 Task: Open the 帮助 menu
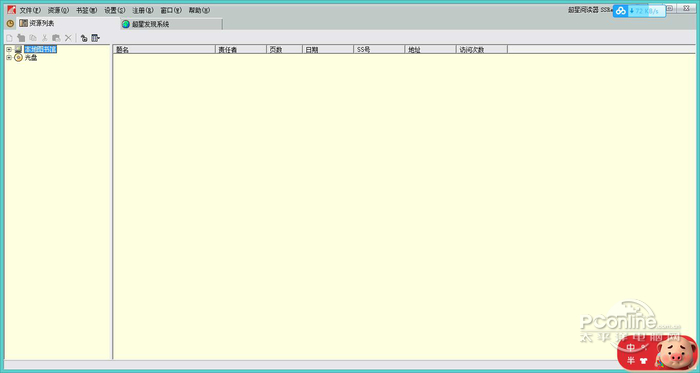(x=199, y=10)
